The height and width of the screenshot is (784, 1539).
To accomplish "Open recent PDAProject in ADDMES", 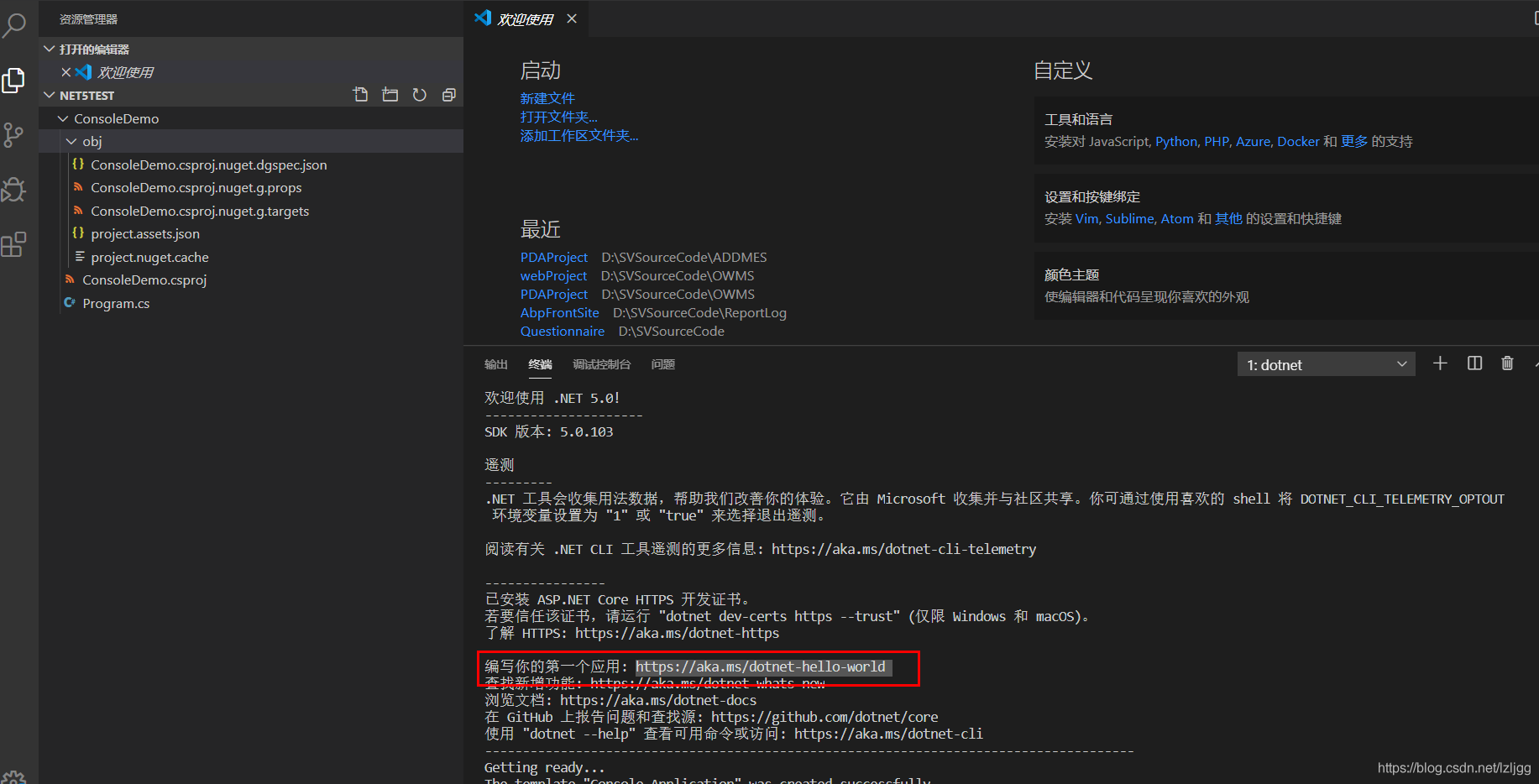I will pos(554,257).
